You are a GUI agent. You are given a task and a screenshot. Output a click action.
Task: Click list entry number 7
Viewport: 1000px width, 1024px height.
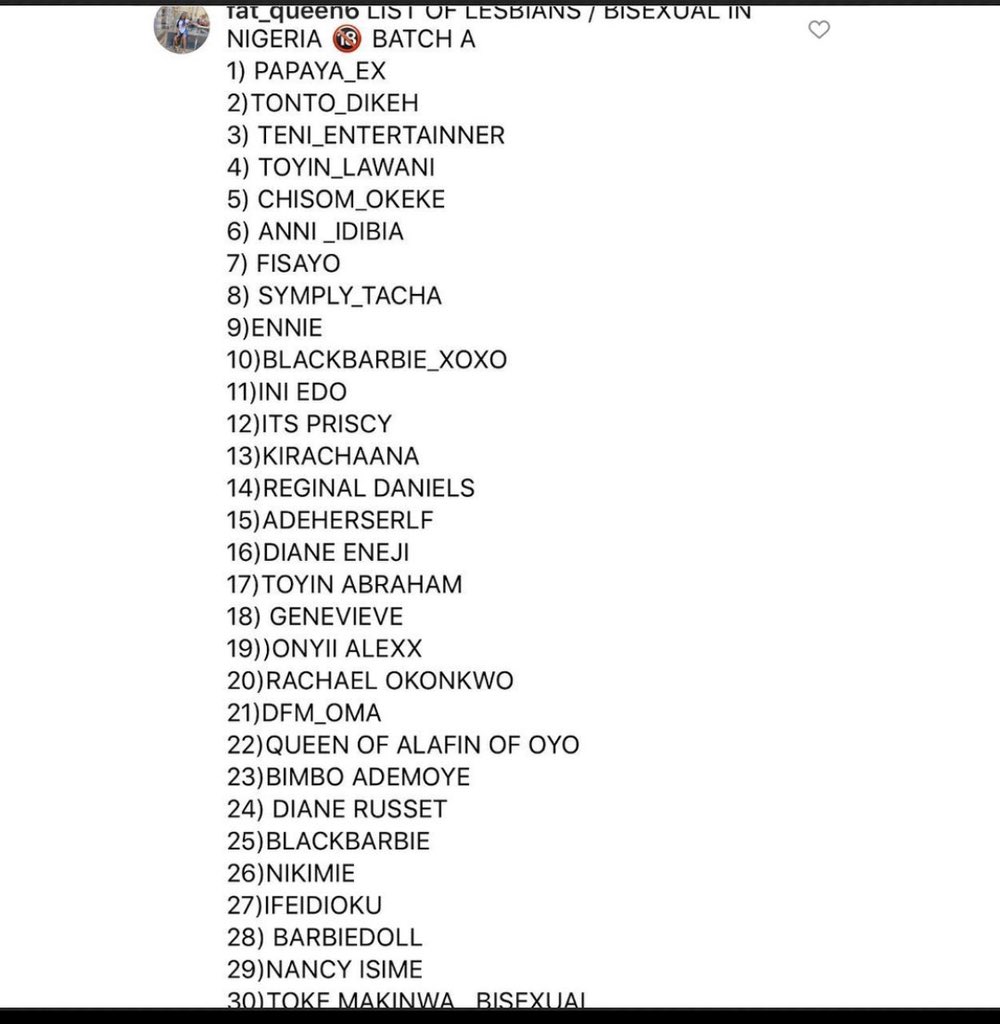pyautogui.click(x=284, y=264)
